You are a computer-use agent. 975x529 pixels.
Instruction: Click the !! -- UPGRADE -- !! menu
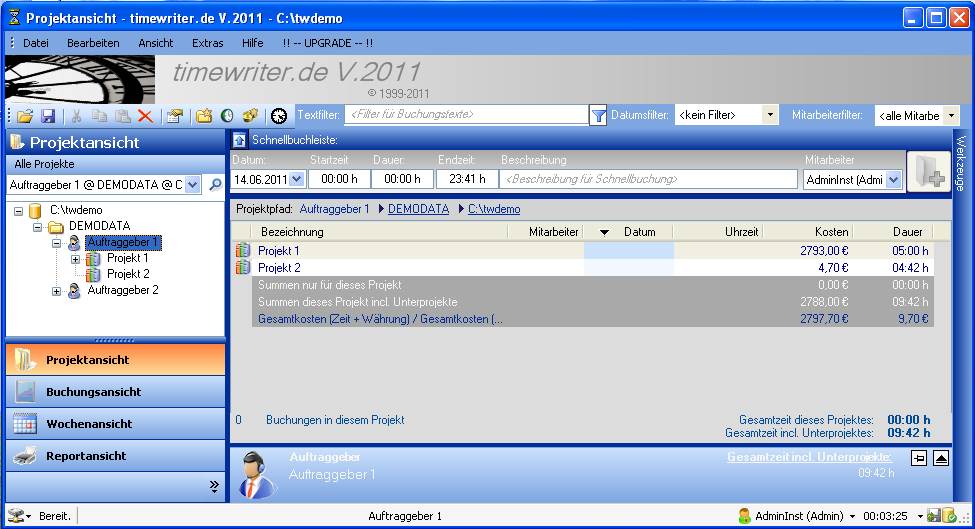pyautogui.click(x=327, y=43)
